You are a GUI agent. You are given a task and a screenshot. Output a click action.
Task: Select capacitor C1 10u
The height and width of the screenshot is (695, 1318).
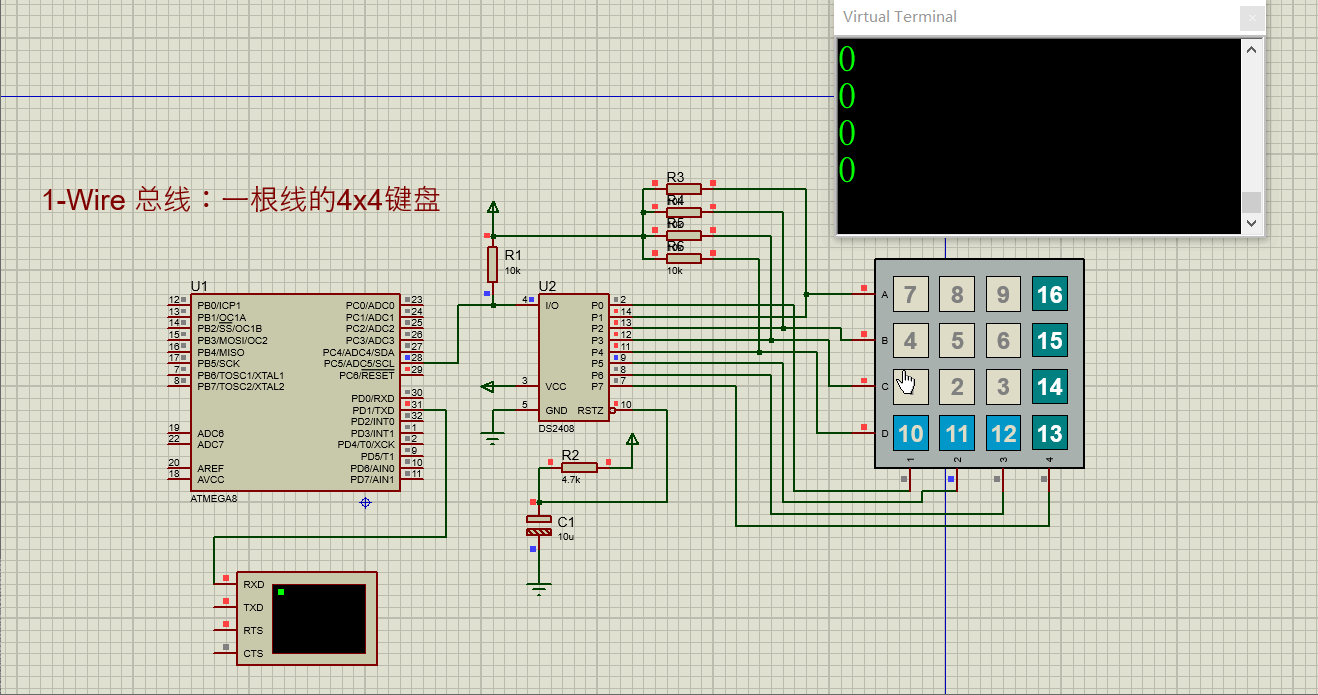[x=539, y=525]
